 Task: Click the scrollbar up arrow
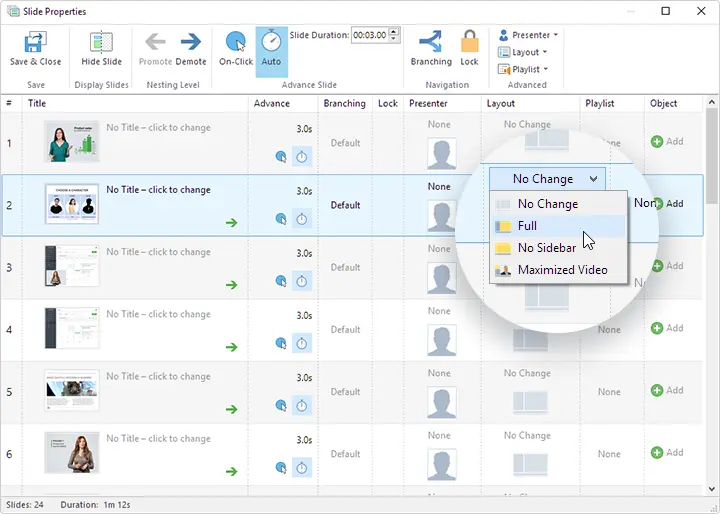712,102
